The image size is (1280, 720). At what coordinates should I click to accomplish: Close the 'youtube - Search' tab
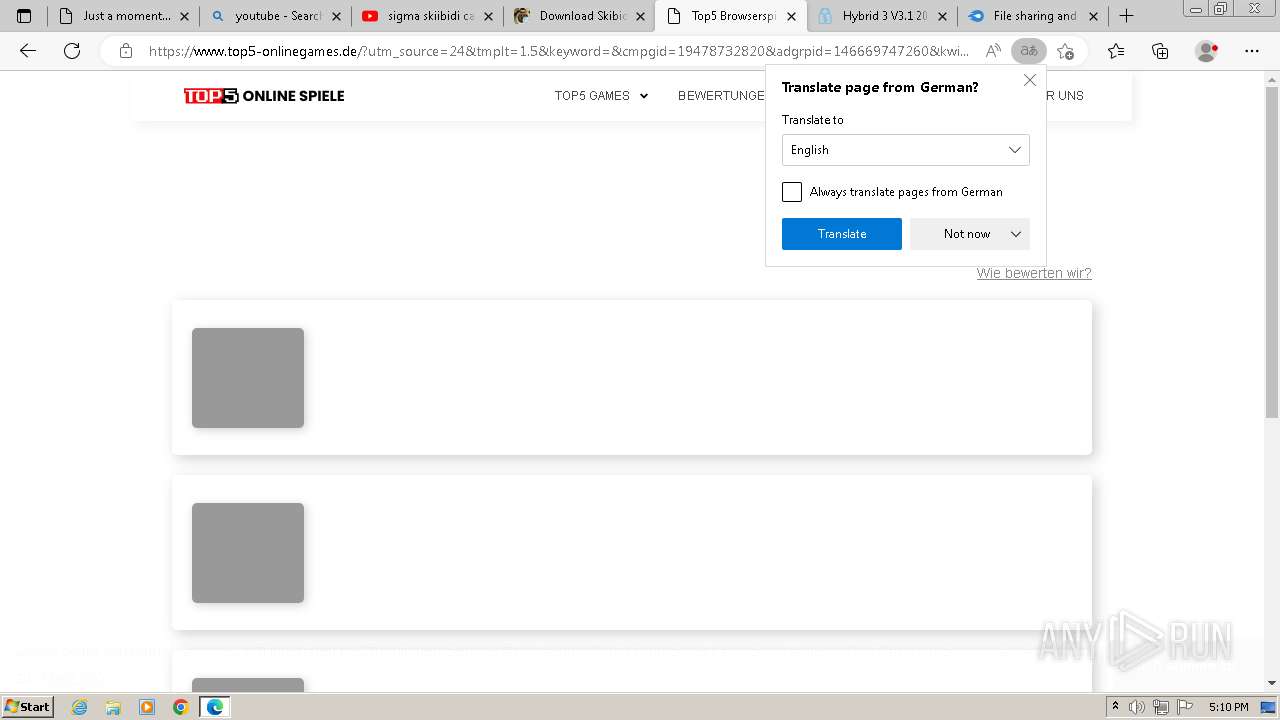click(336, 16)
